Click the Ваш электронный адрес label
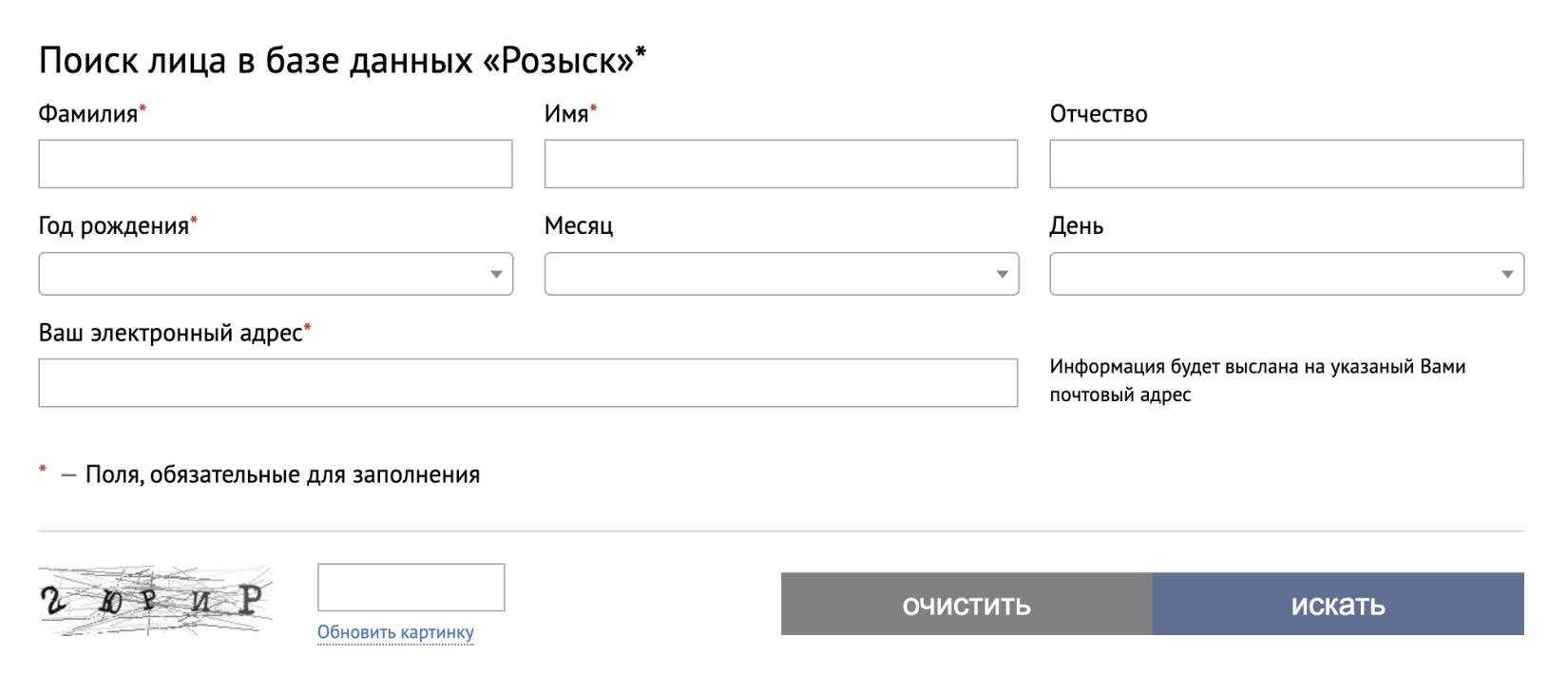The width and height of the screenshot is (1568, 675). (171, 333)
